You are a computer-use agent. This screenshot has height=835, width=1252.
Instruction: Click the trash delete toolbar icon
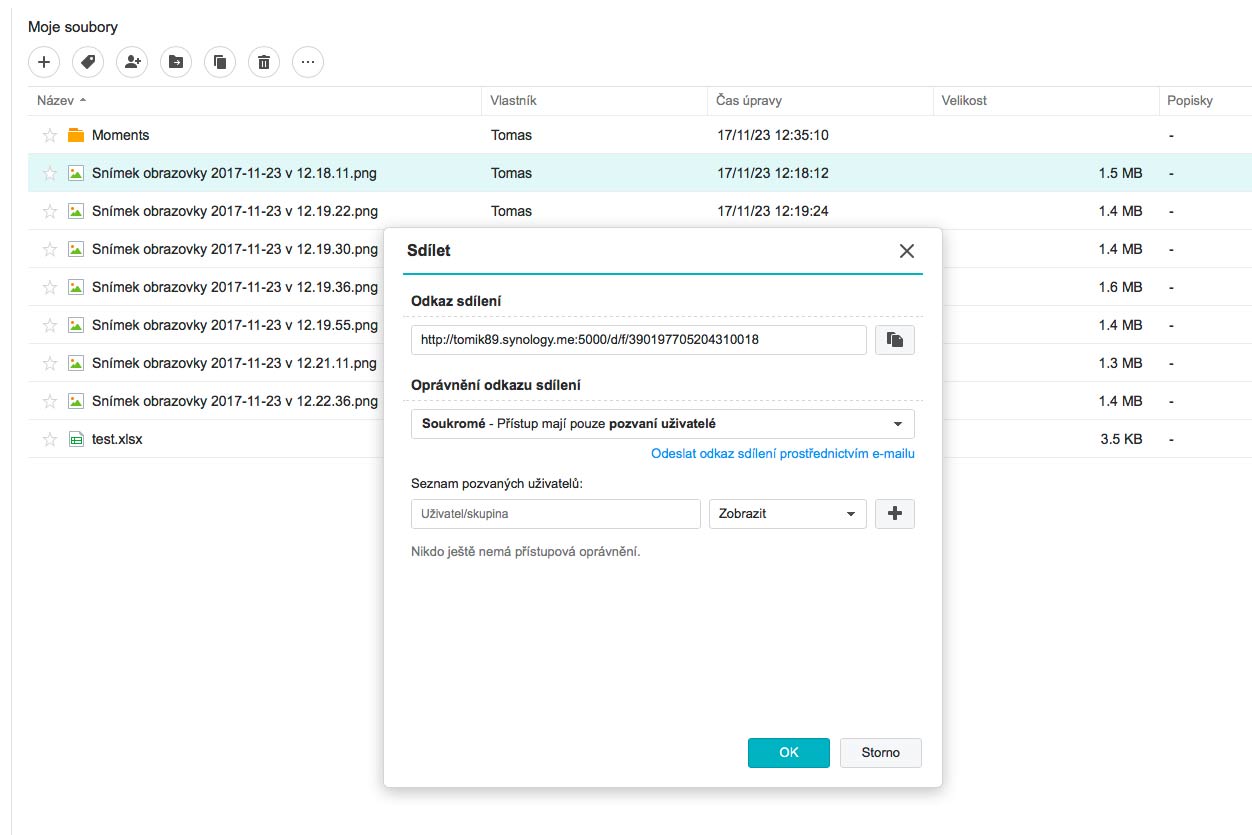[x=264, y=62]
